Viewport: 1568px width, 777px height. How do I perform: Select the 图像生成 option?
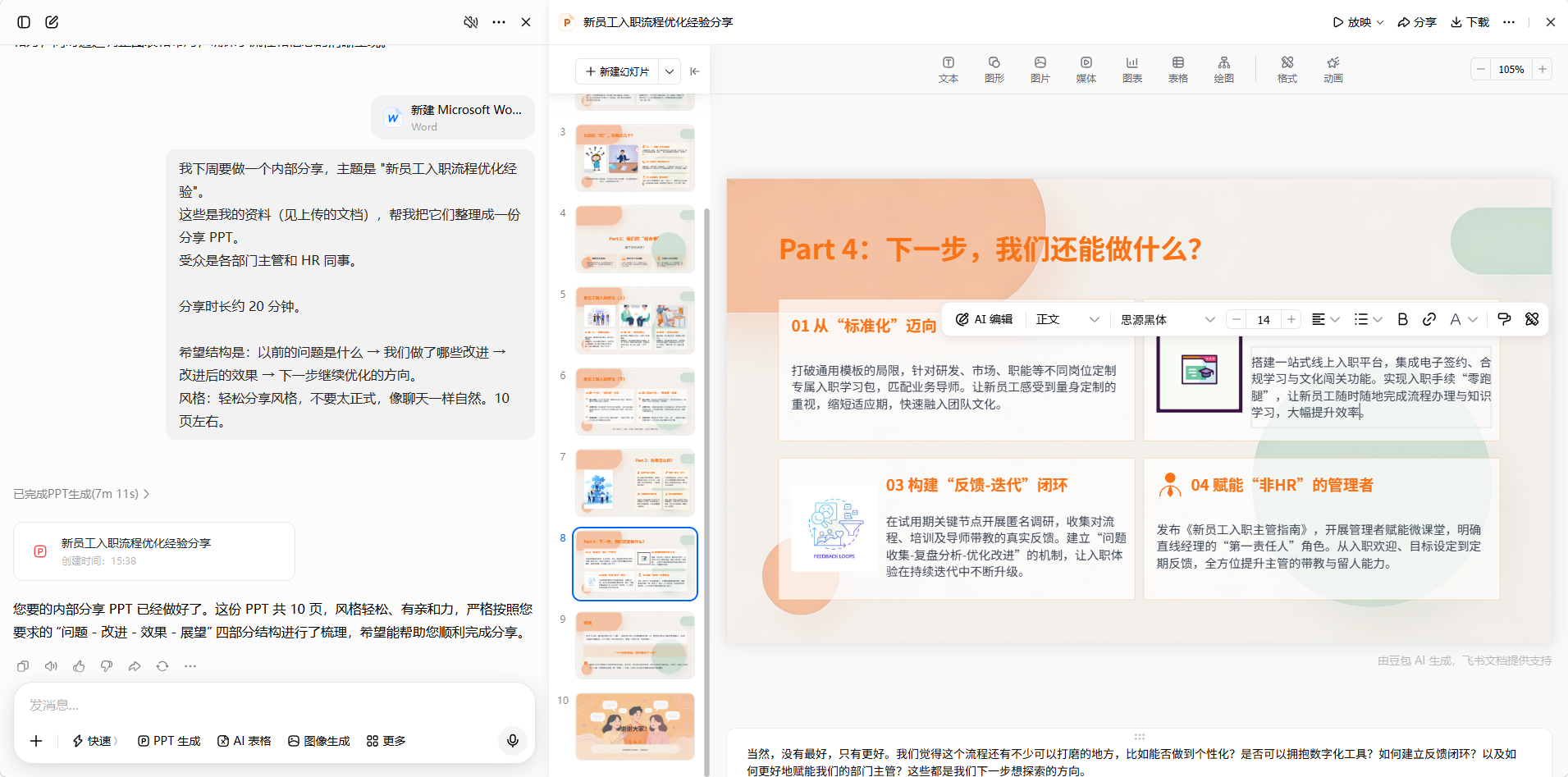[318, 741]
